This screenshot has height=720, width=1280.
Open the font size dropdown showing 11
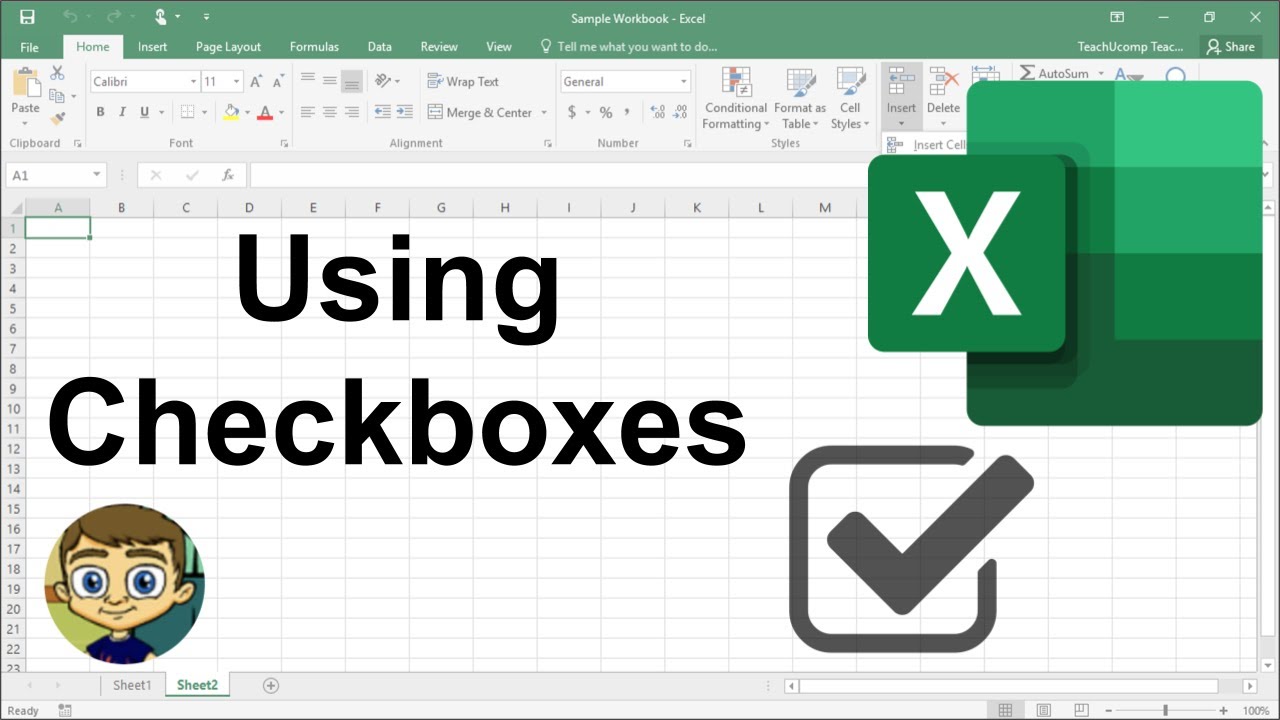[x=237, y=82]
